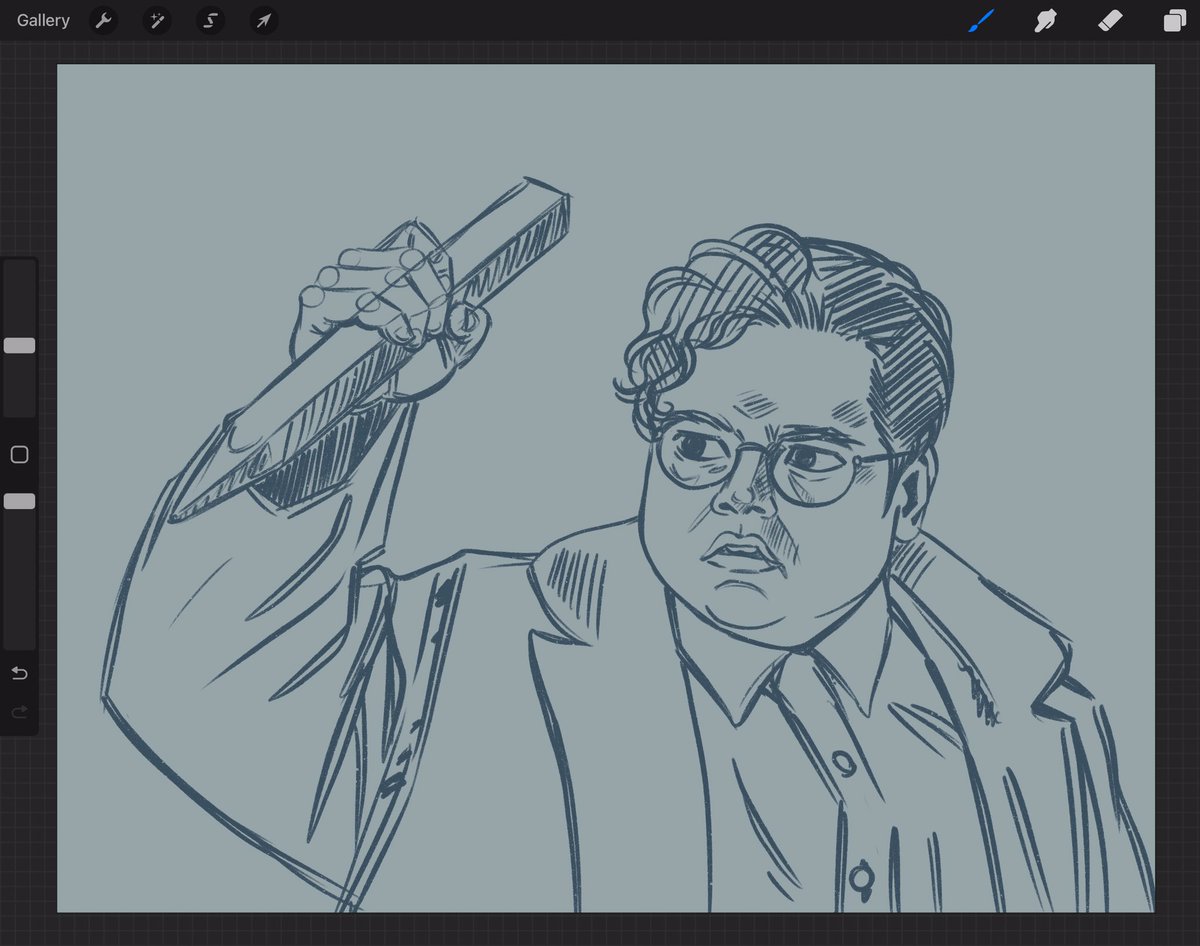Image resolution: width=1200 pixels, height=946 pixels.
Task: Select the Brush tool
Action: 981,20
